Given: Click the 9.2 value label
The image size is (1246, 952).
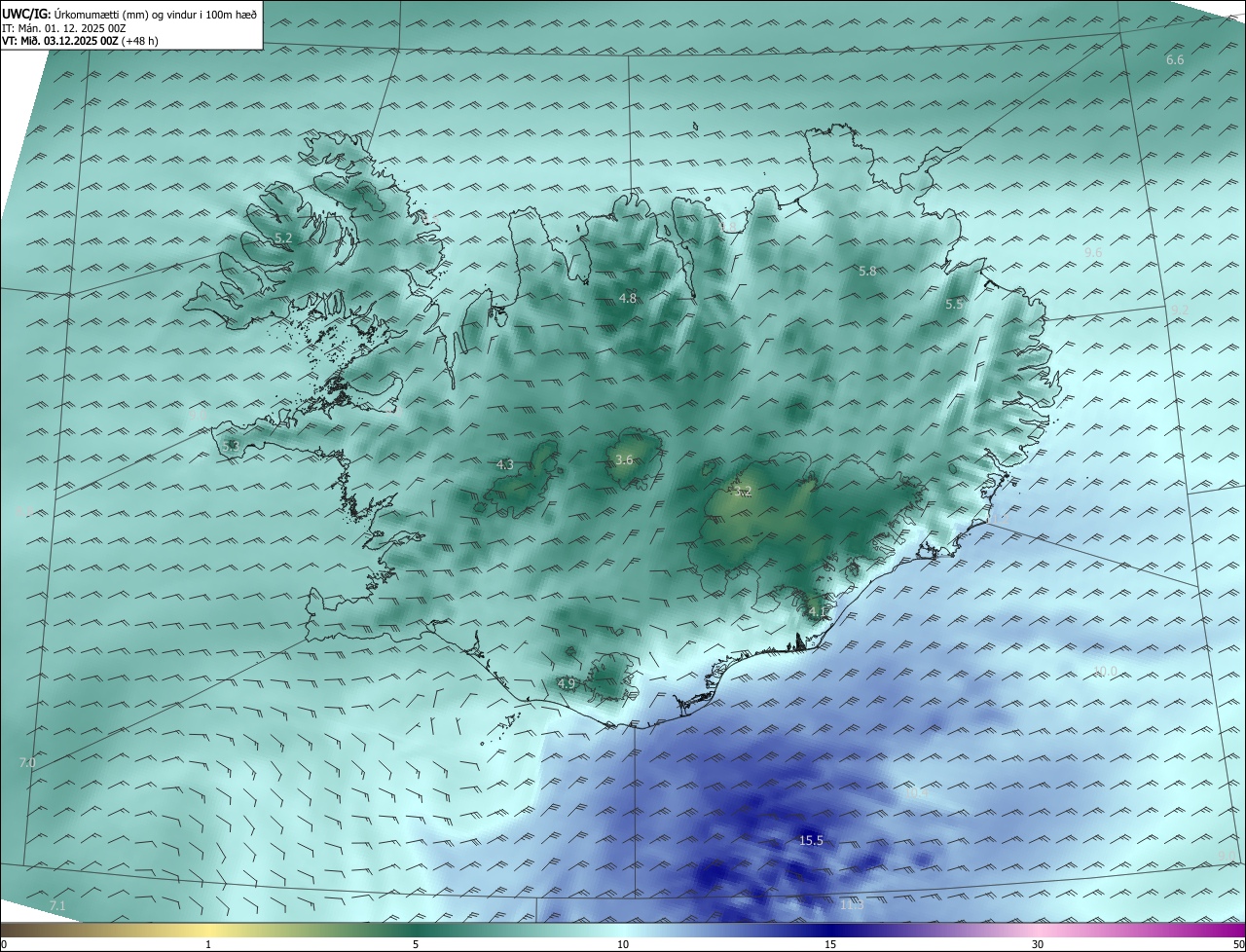Looking at the screenshot, I should [x=1180, y=310].
